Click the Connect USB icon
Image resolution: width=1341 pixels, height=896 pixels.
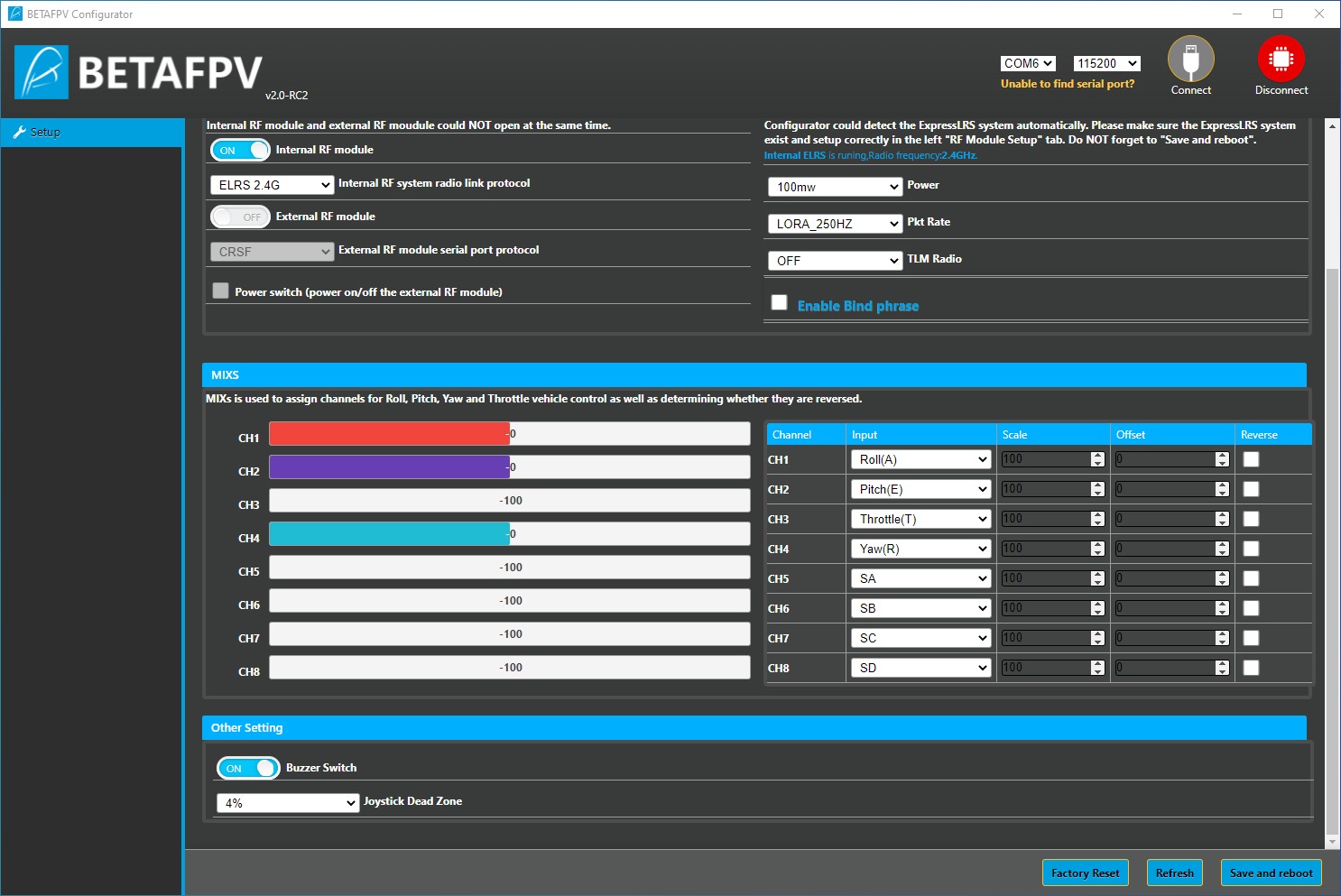tap(1190, 60)
